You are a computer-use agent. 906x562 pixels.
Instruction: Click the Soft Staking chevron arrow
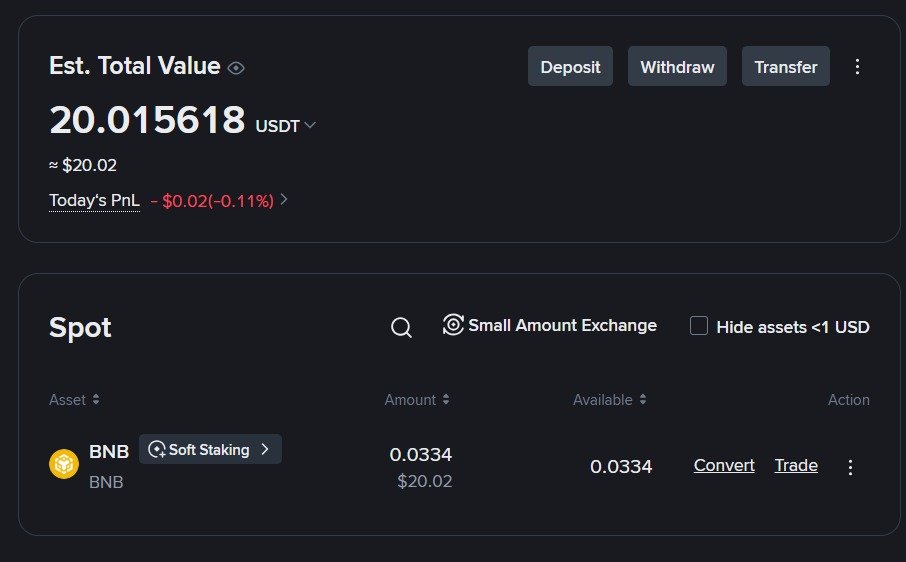pyautogui.click(x=265, y=449)
